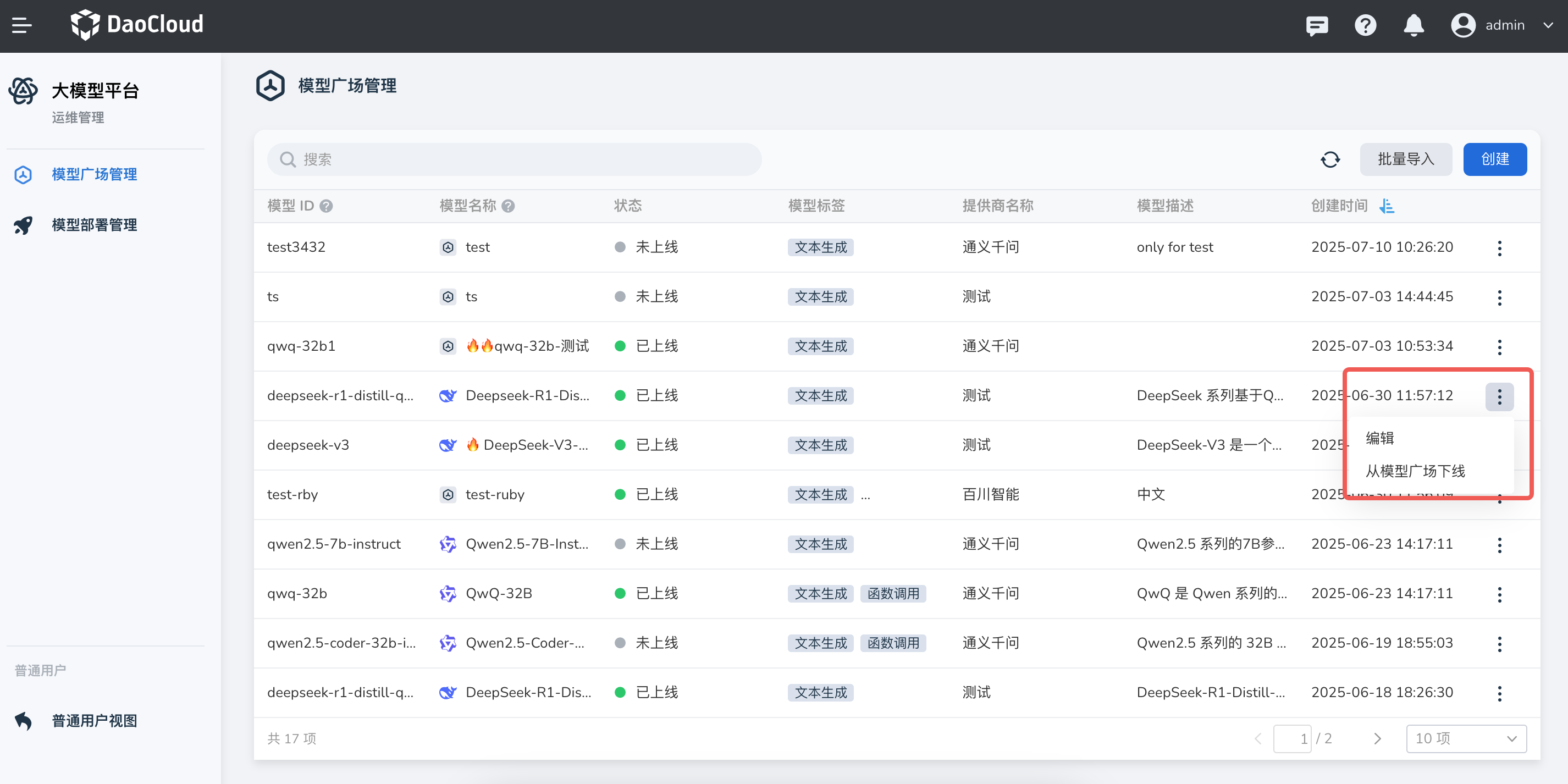The width and height of the screenshot is (1568, 784).
Task: Choose 从模型广场下线 menu option
Action: [1415, 471]
